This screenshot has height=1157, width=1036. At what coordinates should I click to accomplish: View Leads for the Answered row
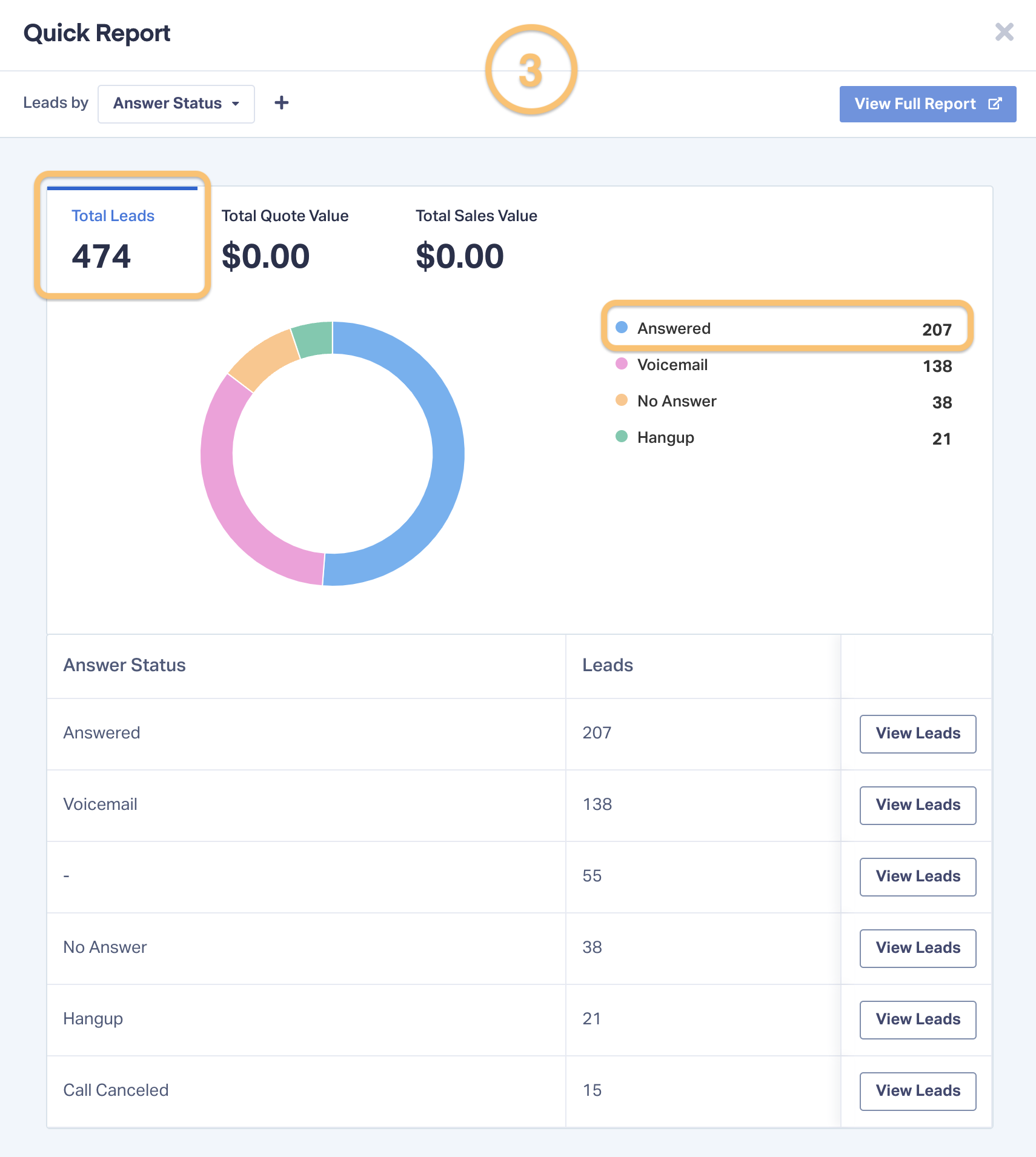[918, 734]
